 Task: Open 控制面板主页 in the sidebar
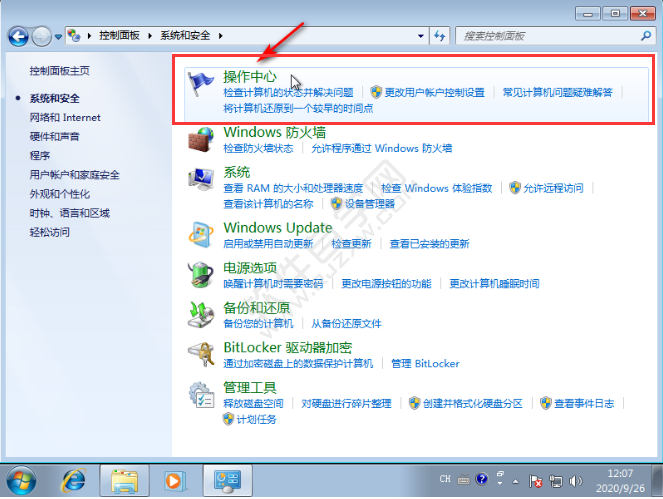(60, 71)
